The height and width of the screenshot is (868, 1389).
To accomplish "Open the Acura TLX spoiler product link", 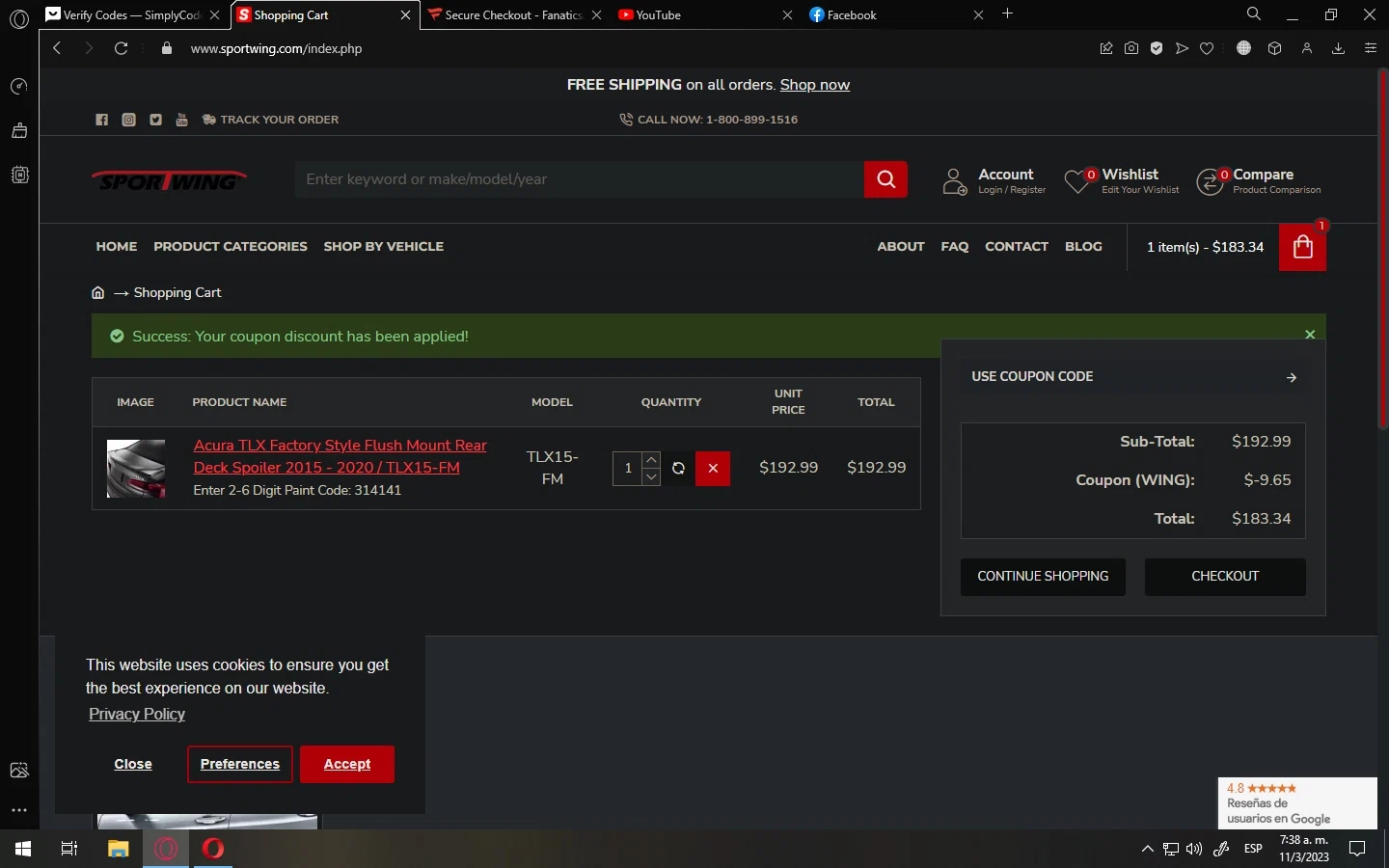I will click(340, 456).
